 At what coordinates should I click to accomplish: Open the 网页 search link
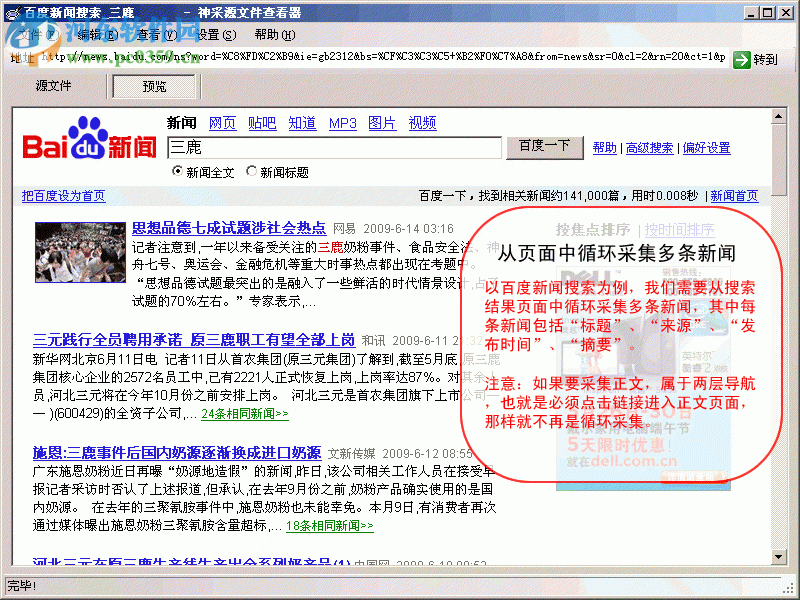tap(222, 123)
